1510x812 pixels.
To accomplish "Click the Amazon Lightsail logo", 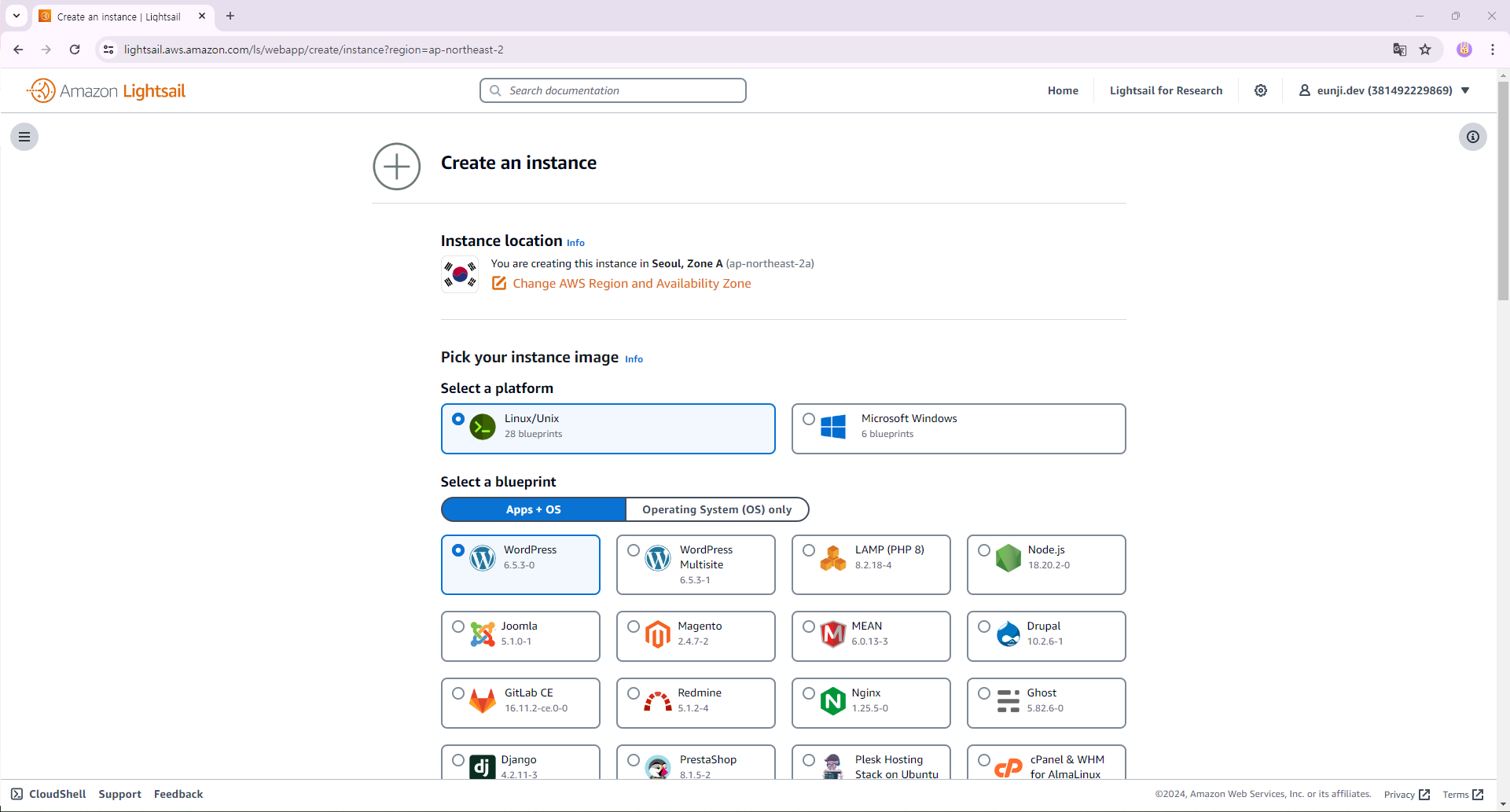I will [106, 90].
